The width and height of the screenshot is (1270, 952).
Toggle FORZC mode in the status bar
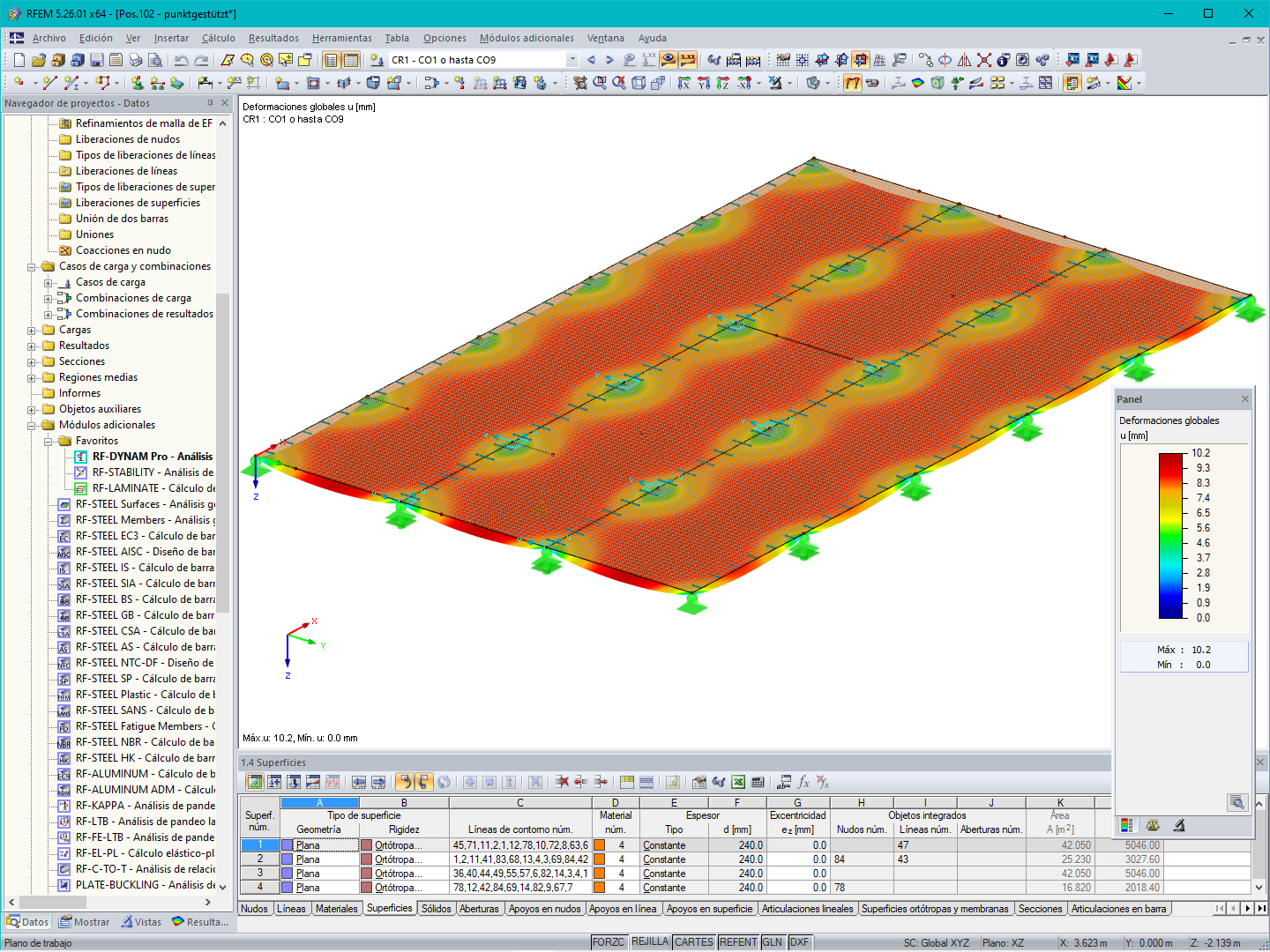609,941
